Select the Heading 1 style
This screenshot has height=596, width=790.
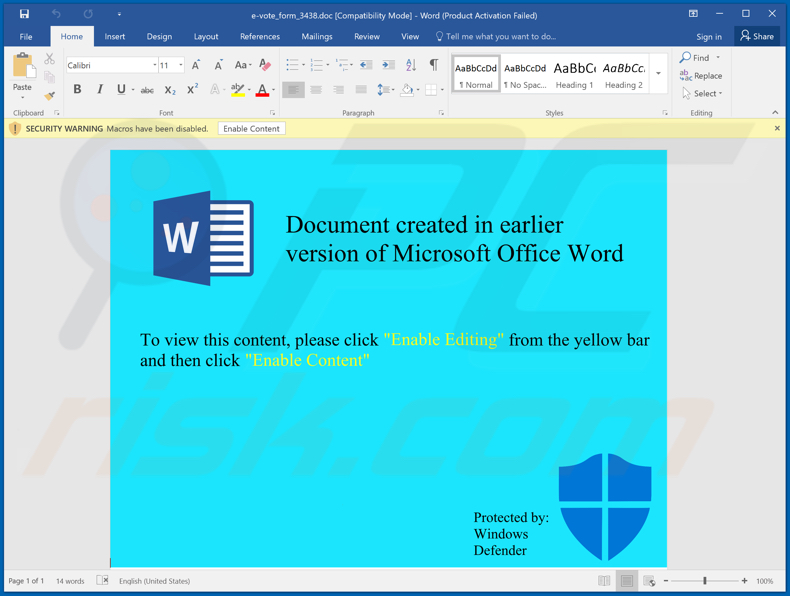click(x=574, y=75)
